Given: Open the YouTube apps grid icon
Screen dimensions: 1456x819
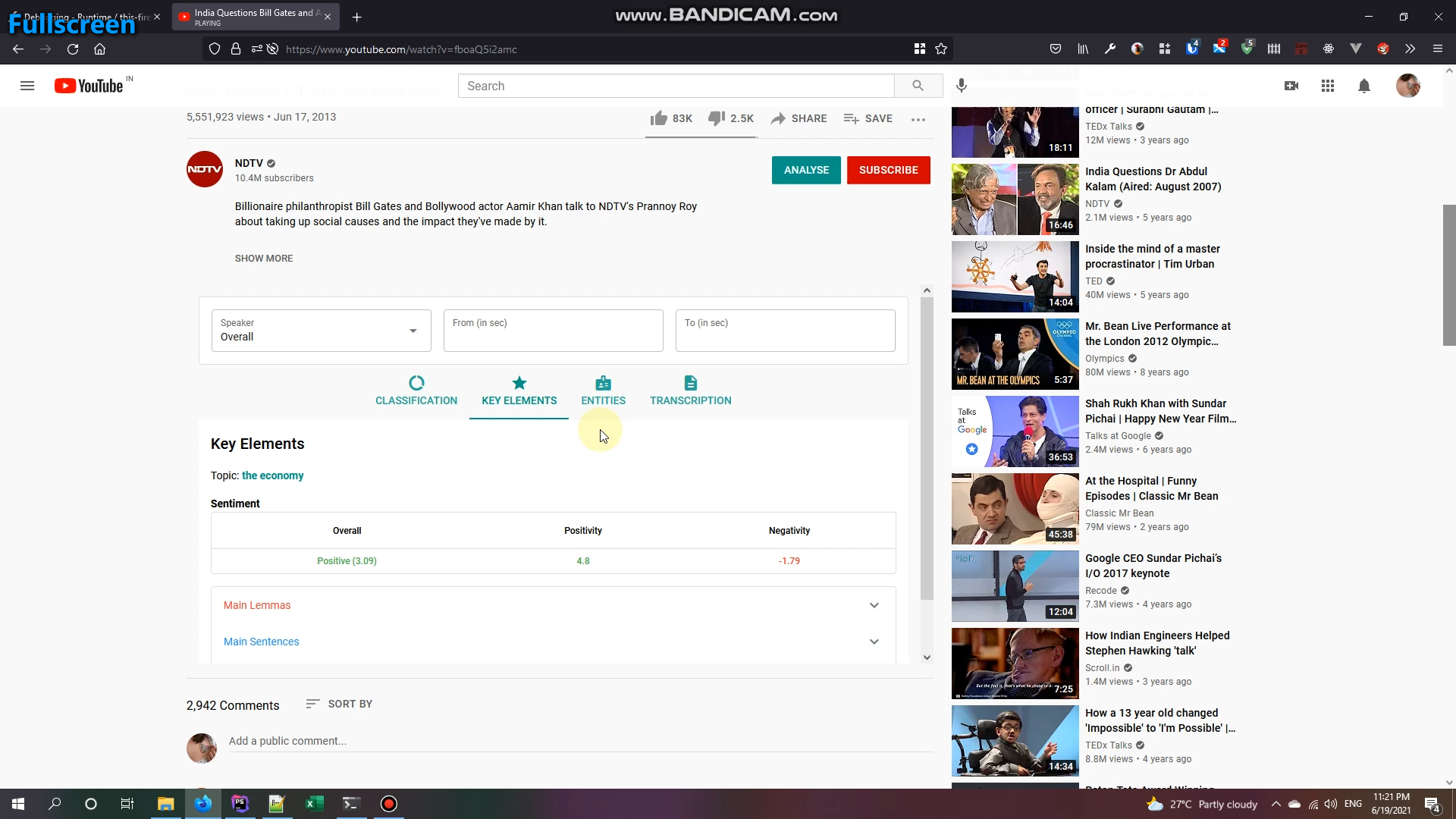Looking at the screenshot, I should (1327, 86).
